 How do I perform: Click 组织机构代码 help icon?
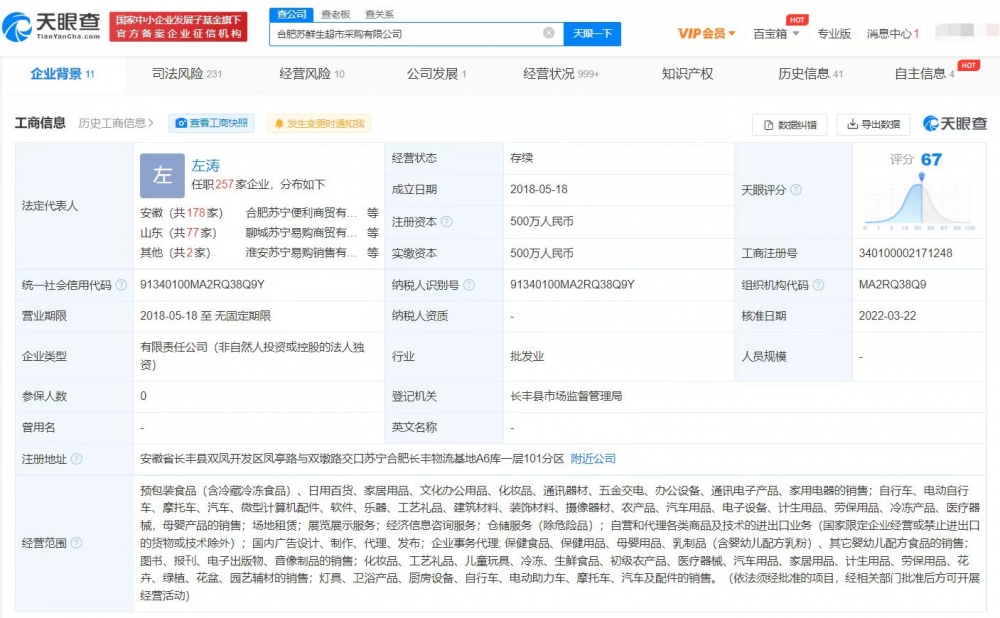pos(818,285)
